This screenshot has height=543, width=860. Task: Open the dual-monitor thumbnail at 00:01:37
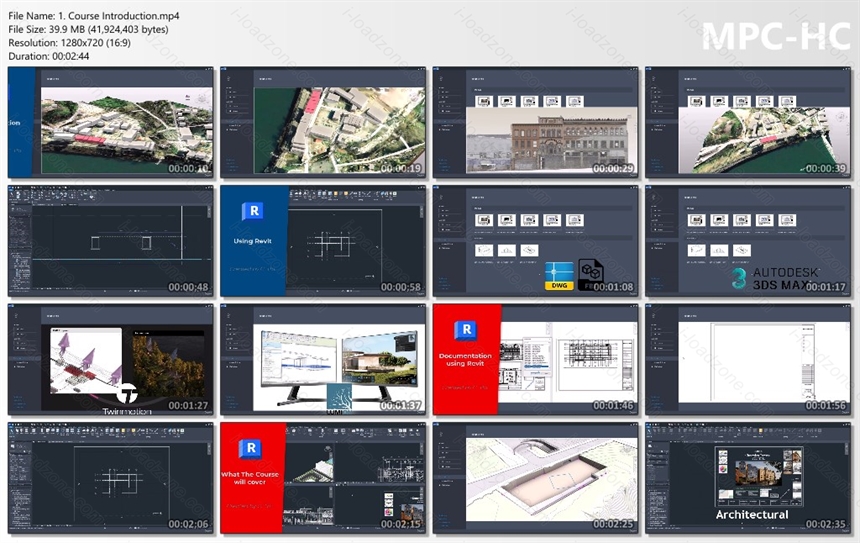pyautogui.click(x=323, y=360)
